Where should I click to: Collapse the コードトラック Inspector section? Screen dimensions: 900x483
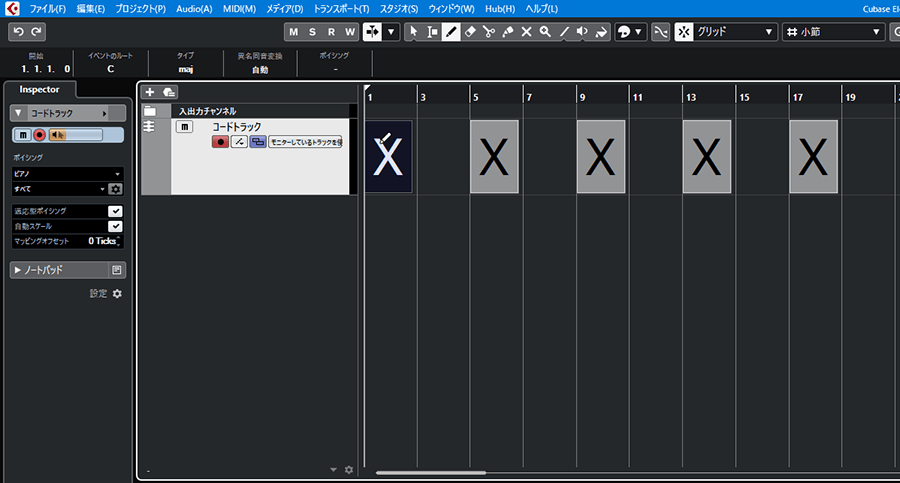pyautogui.click(x=18, y=113)
